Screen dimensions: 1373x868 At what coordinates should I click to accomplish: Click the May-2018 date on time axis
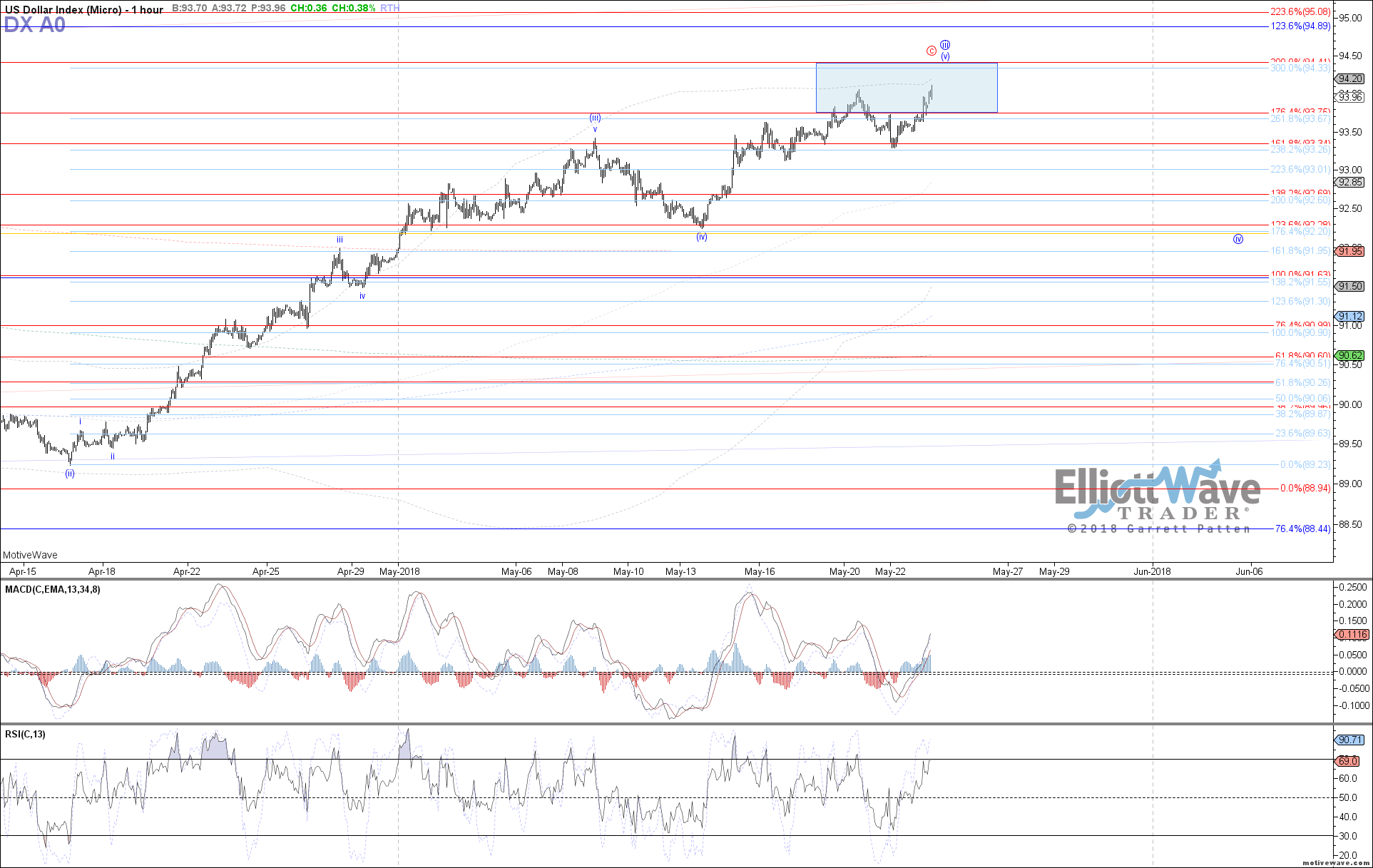[x=399, y=571]
